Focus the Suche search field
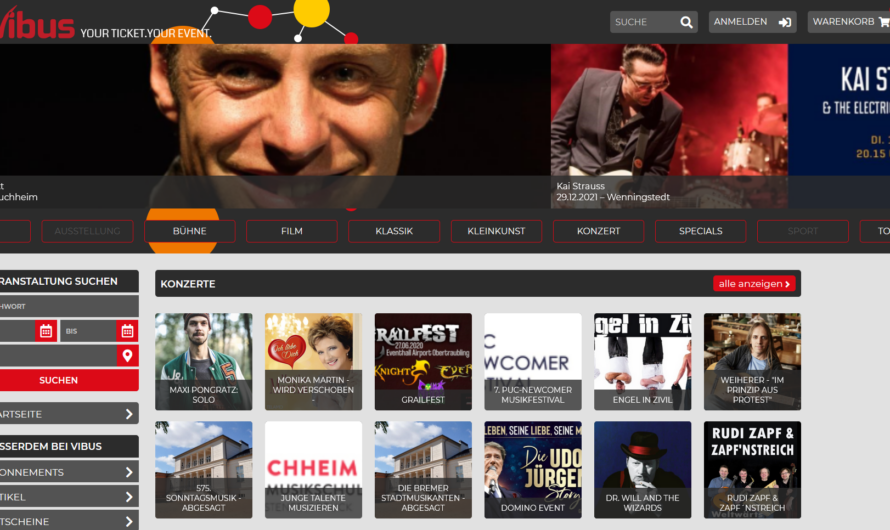The height and width of the screenshot is (530, 890). [645, 22]
